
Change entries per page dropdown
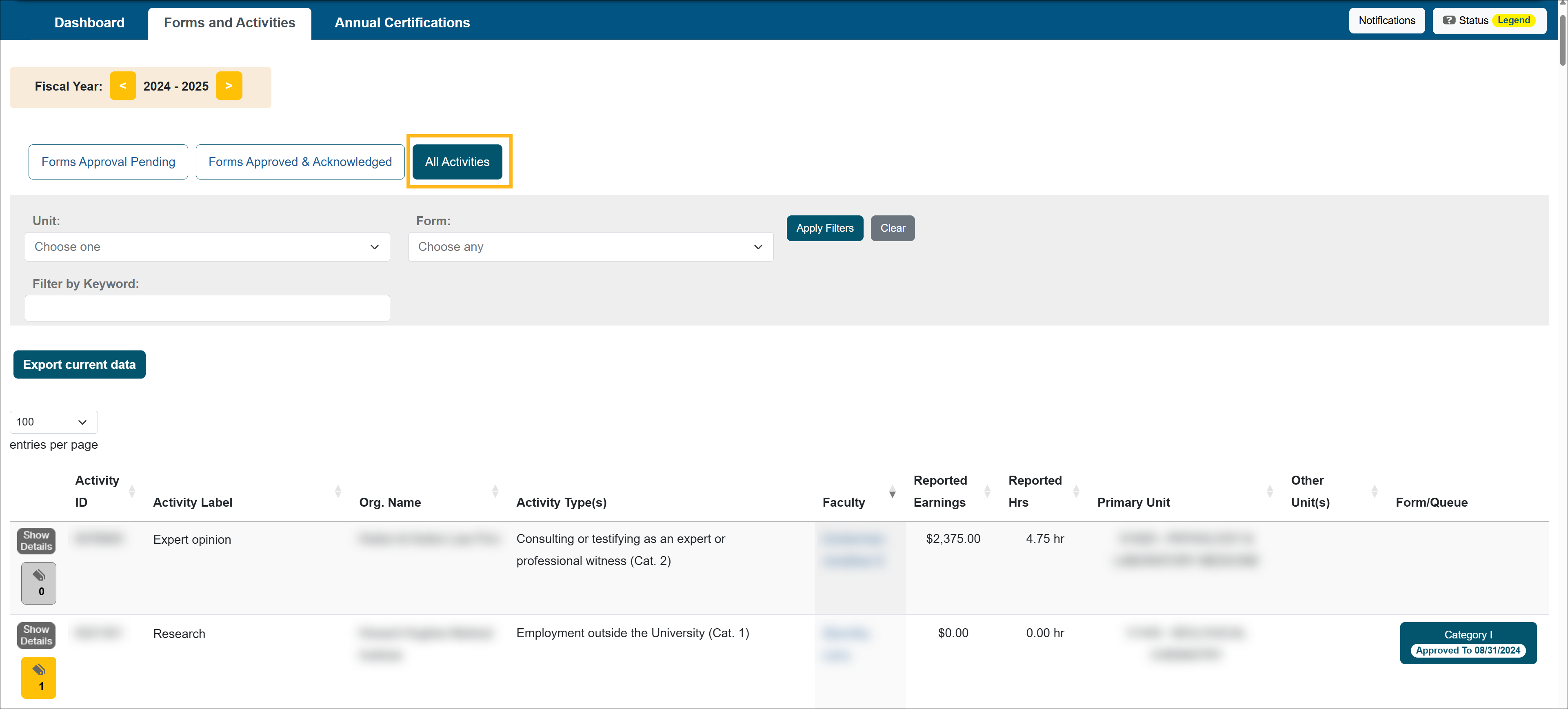53,422
